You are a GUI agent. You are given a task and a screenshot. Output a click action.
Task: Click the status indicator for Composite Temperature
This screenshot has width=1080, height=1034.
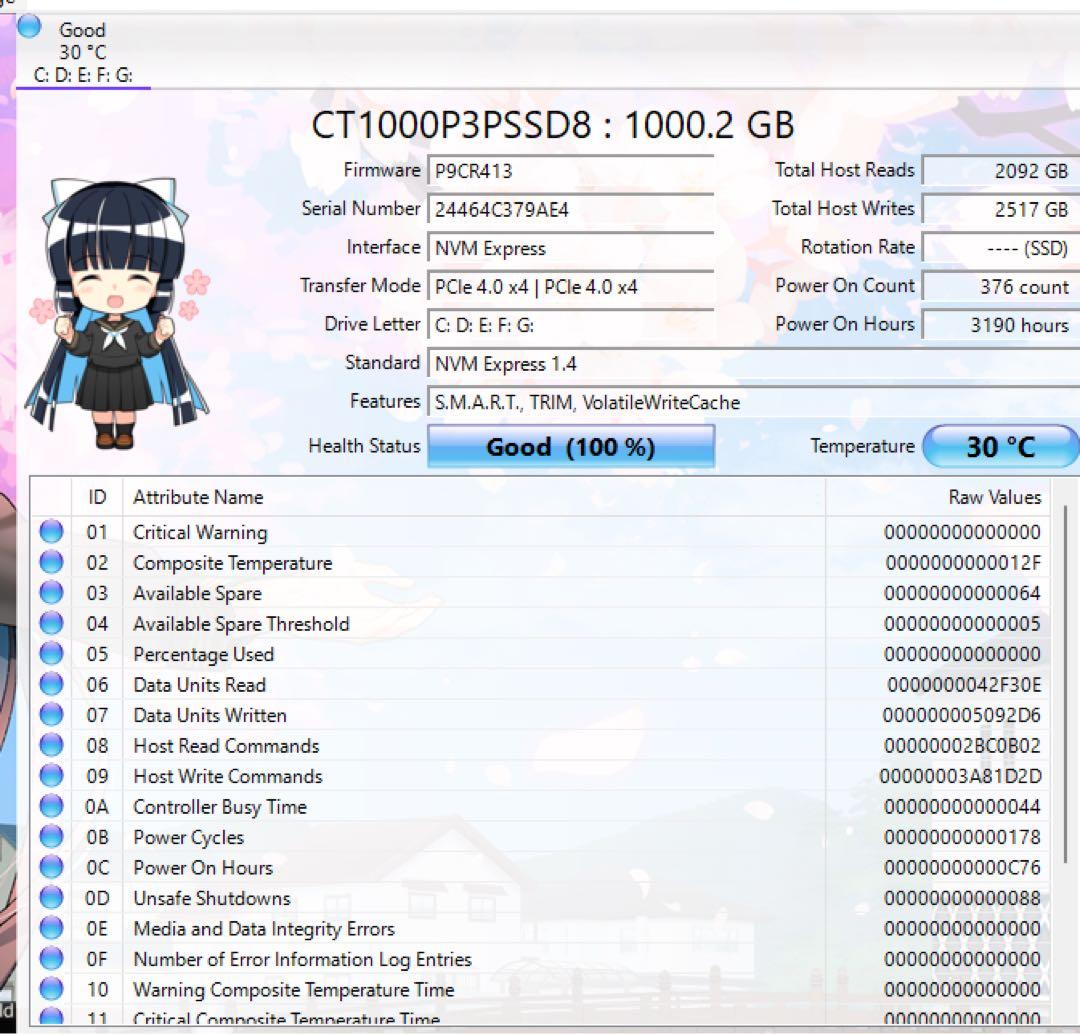(51, 562)
